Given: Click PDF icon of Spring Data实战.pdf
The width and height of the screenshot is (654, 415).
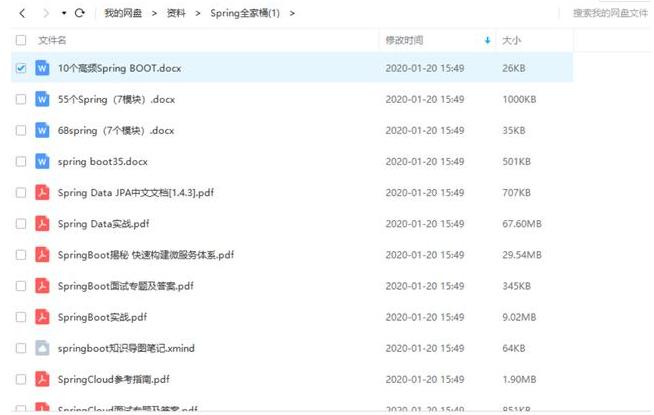Looking at the screenshot, I should click(42, 224).
